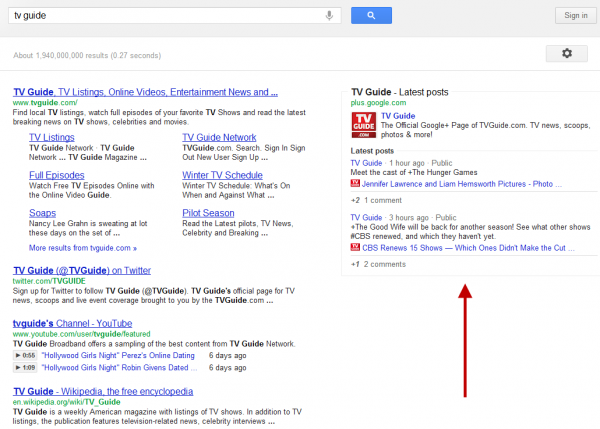The width and height of the screenshot is (600, 429).
Task: Click the 1 comment text
Action: pos(383,200)
